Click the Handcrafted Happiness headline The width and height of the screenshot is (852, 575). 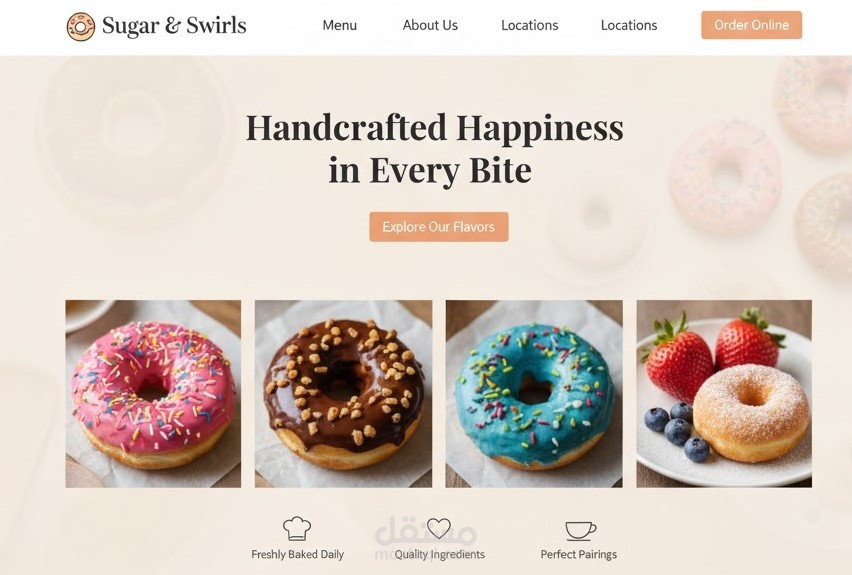point(434,148)
